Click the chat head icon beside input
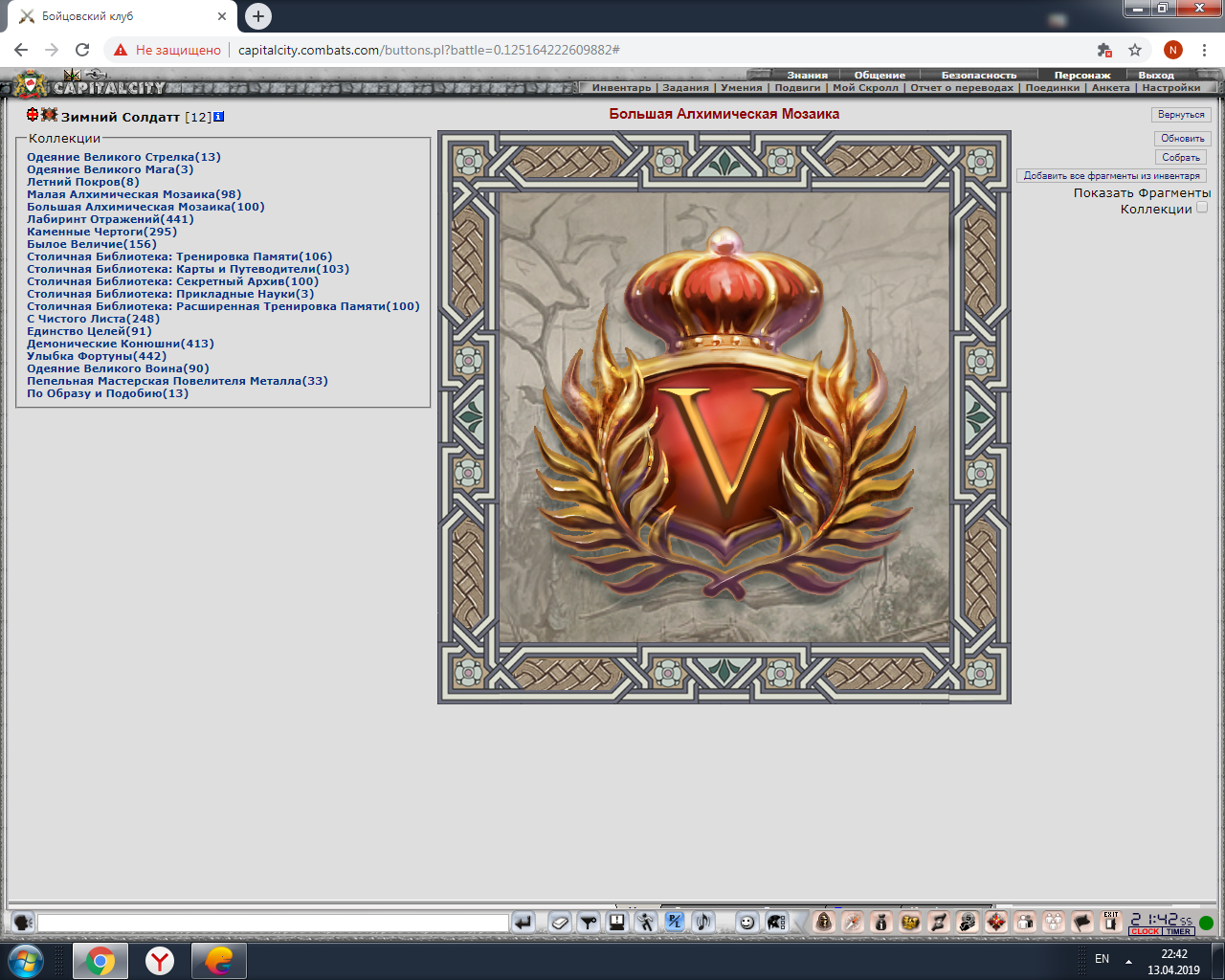Image resolution: width=1225 pixels, height=980 pixels. tap(22, 923)
